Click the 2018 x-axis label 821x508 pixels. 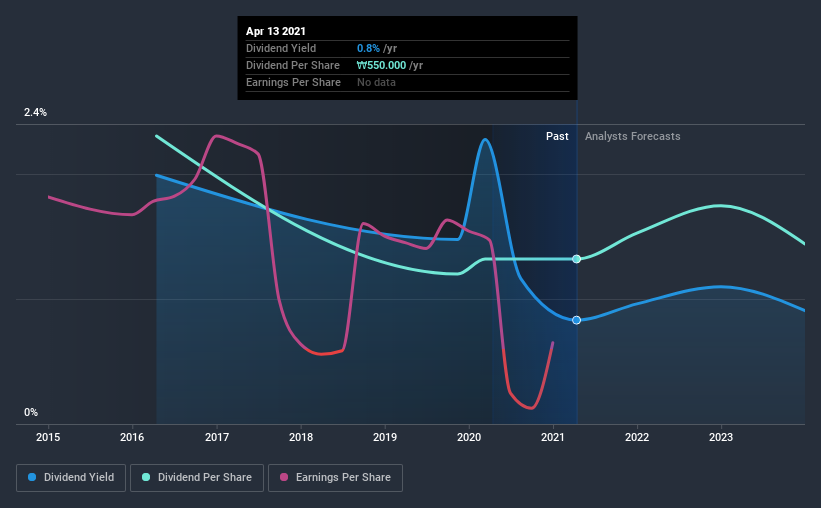(301, 437)
